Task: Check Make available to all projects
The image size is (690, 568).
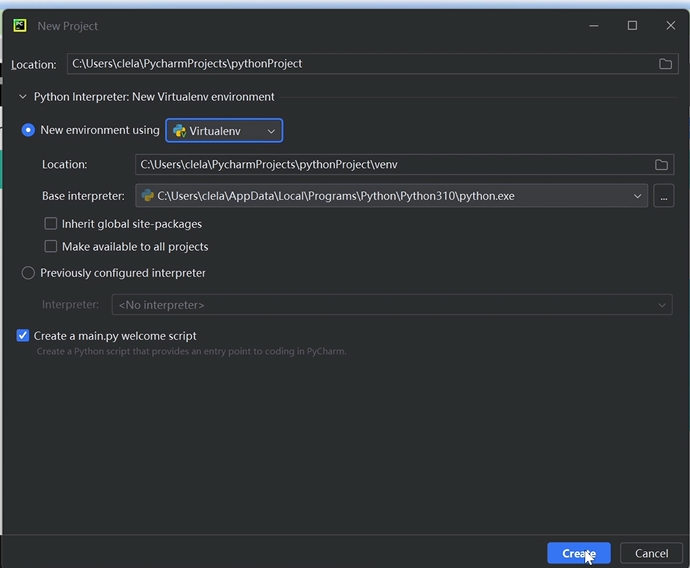Action: tap(51, 246)
